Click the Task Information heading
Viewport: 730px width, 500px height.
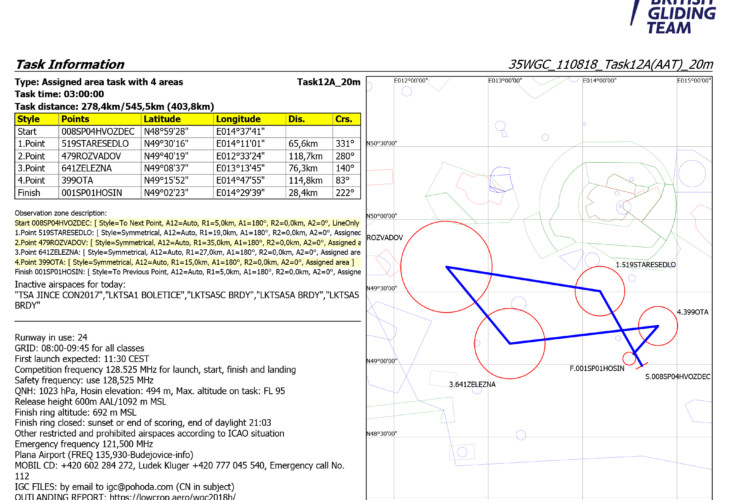point(70,64)
